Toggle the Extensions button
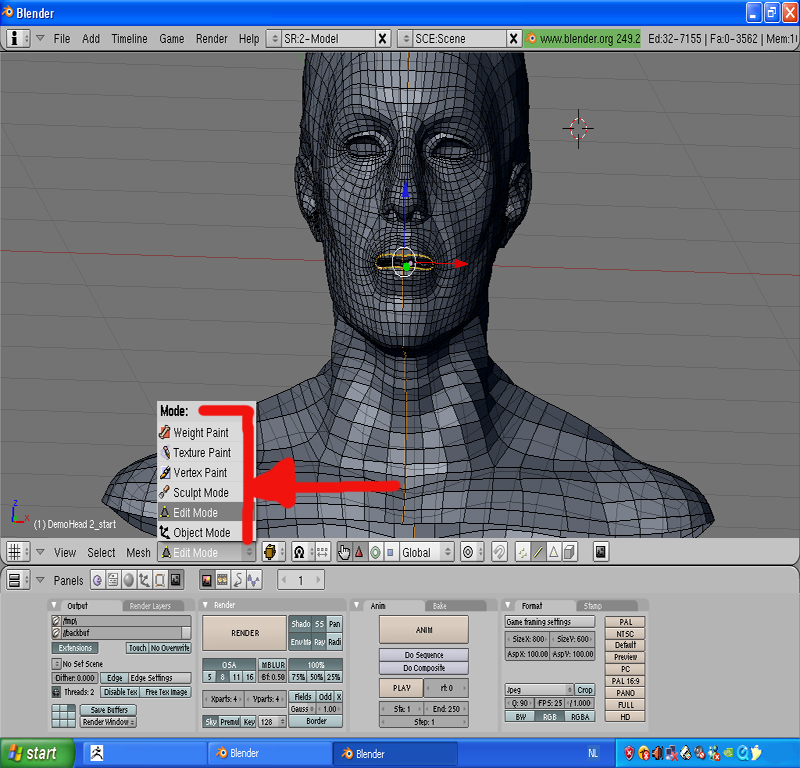The height and width of the screenshot is (768, 800). [75, 648]
